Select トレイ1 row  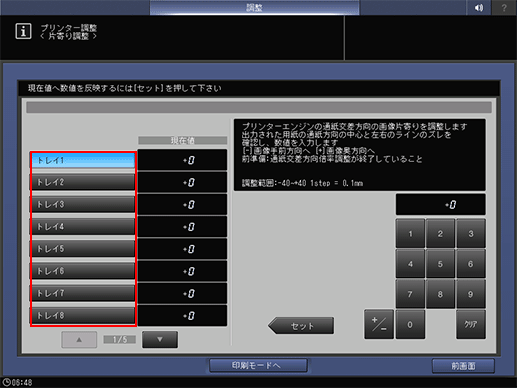point(83,160)
